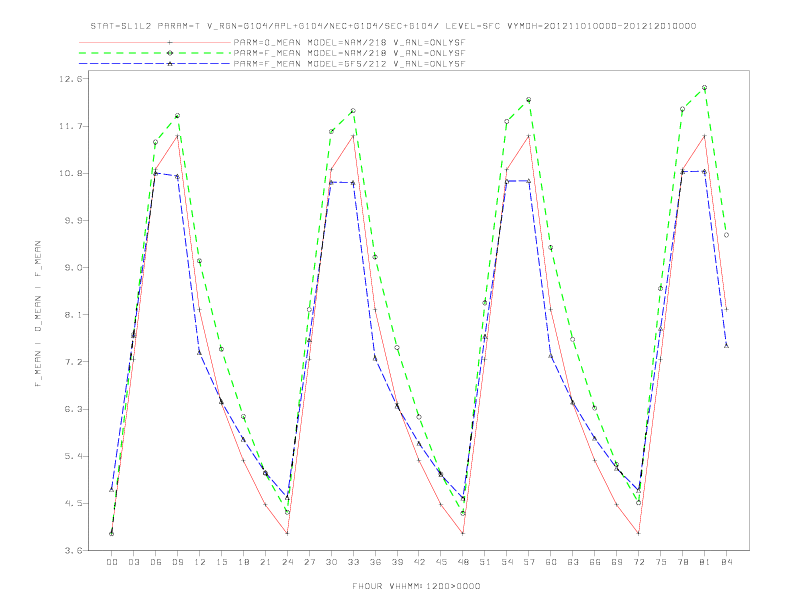This screenshot has width=792, height=612.
Task: Click x-axis hour label 09
Action: (177, 562)
